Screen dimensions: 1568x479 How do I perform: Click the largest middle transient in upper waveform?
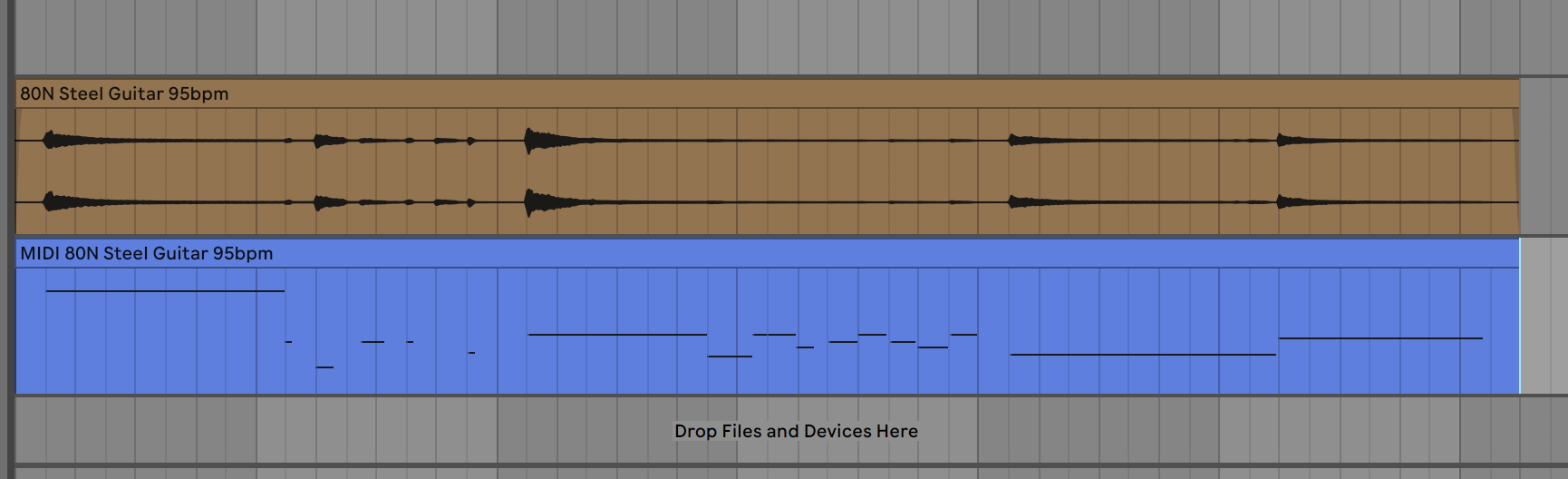click(535, 141)
